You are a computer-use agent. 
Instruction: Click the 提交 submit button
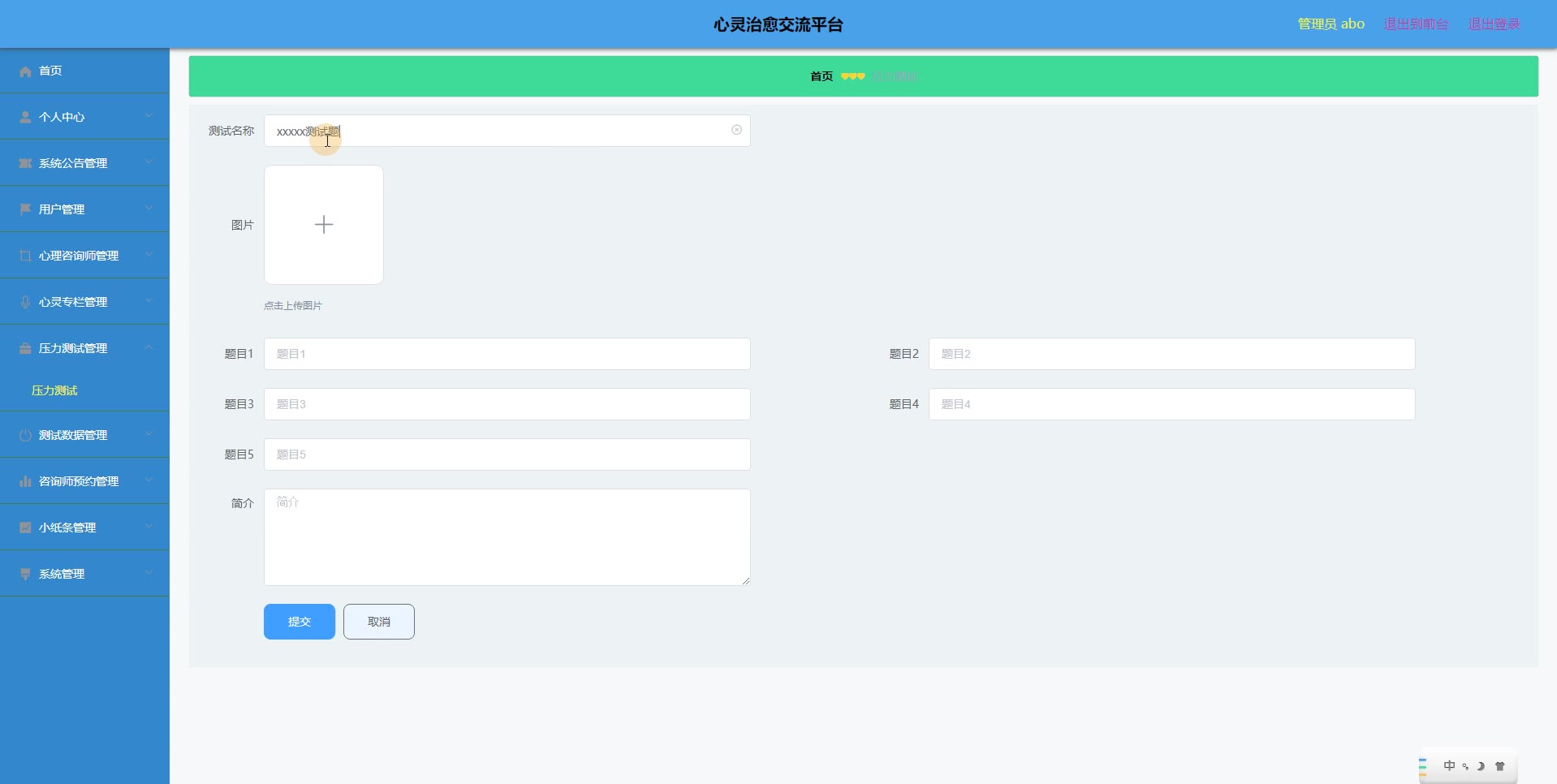click(300, 622)
